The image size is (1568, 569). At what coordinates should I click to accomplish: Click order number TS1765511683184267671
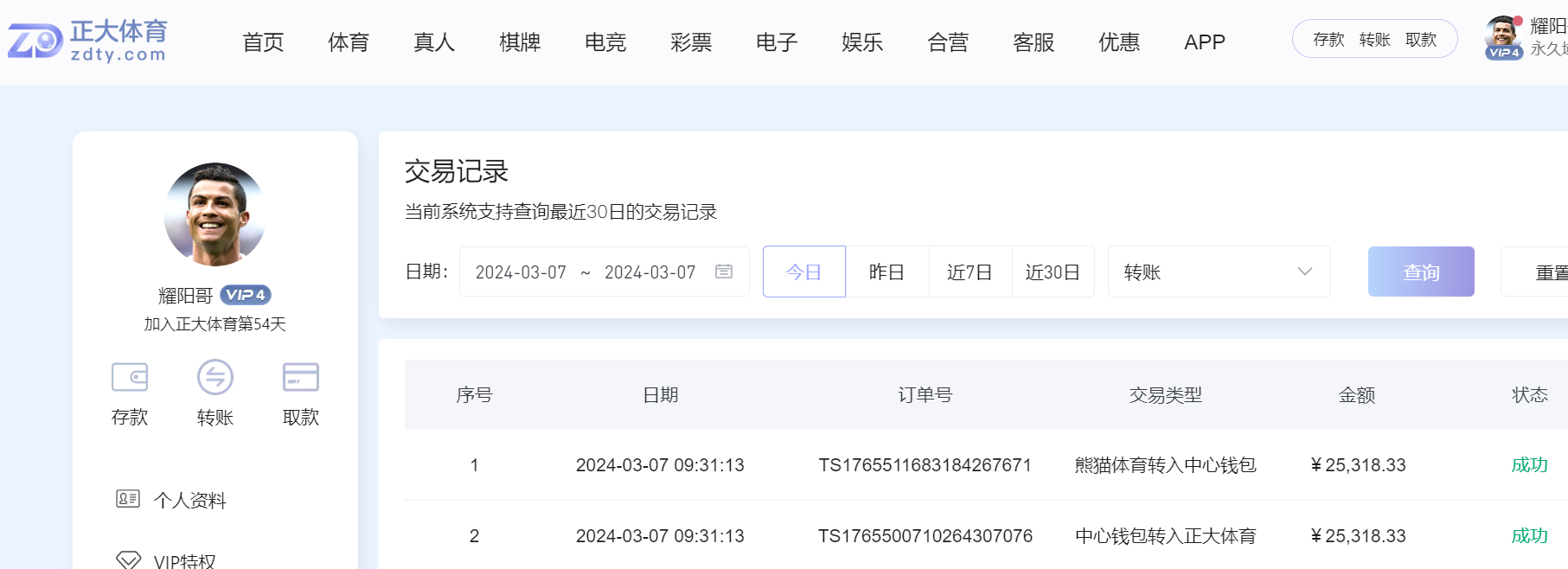tap(925, 465)
